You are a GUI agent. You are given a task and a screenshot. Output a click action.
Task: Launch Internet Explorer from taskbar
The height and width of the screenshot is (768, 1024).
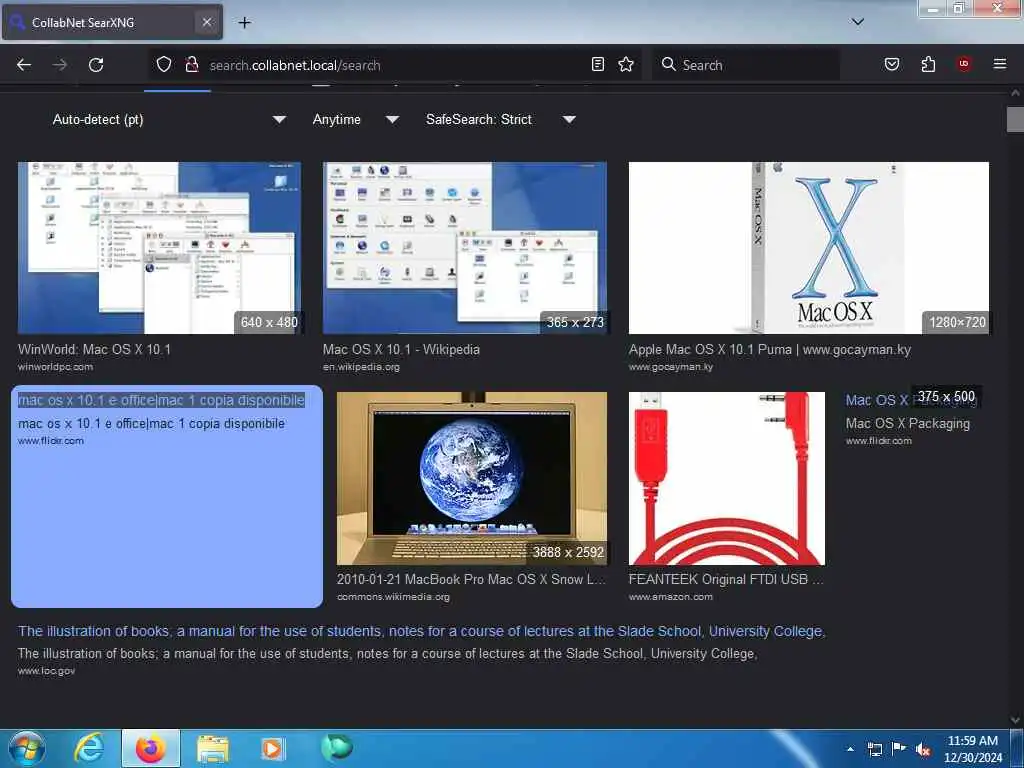[89, 749]
